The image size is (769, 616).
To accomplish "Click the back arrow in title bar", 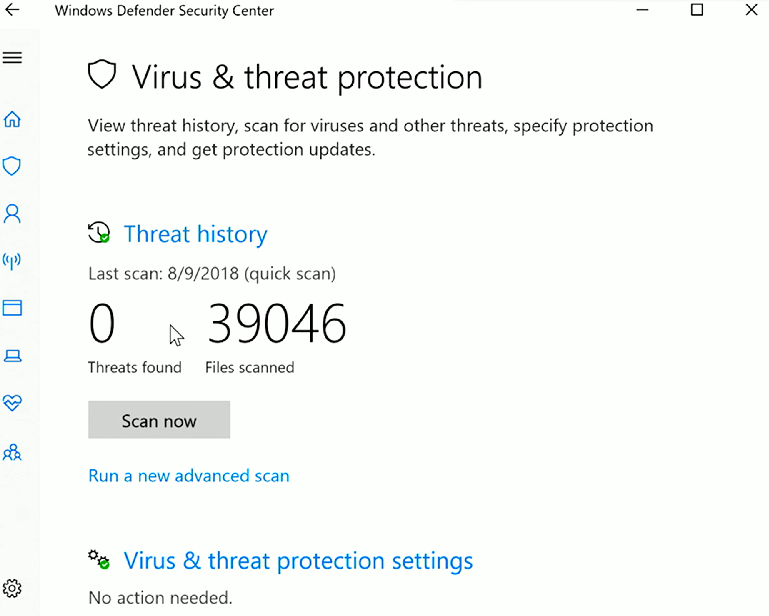I will 12,10.
